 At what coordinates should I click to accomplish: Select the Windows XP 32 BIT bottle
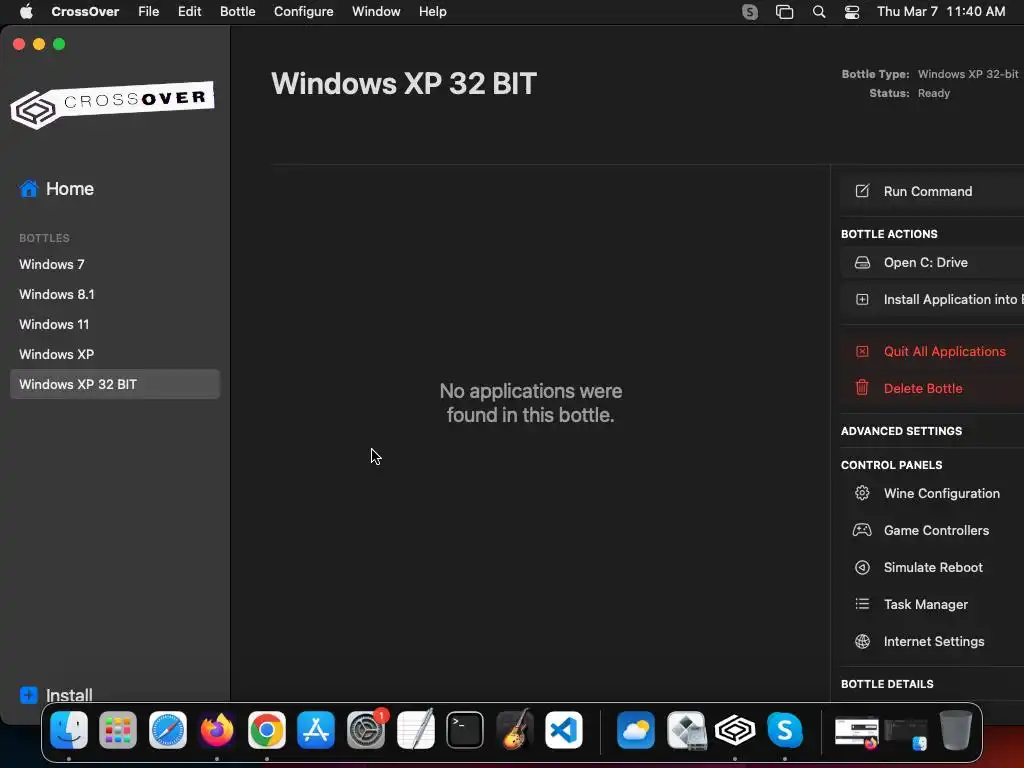[115, 384]
